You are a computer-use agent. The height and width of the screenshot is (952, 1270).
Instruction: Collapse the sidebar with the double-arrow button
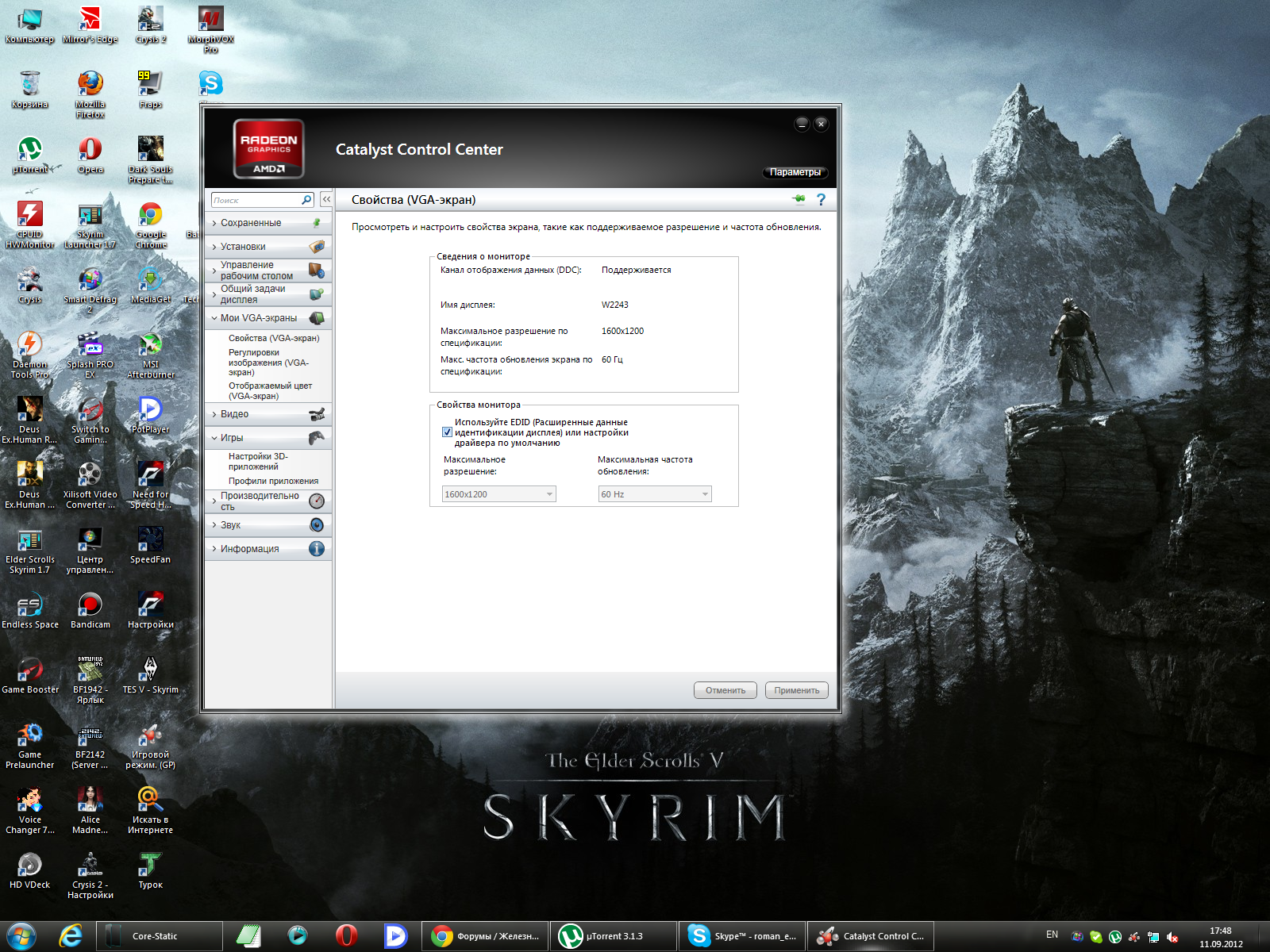(326, 200)
